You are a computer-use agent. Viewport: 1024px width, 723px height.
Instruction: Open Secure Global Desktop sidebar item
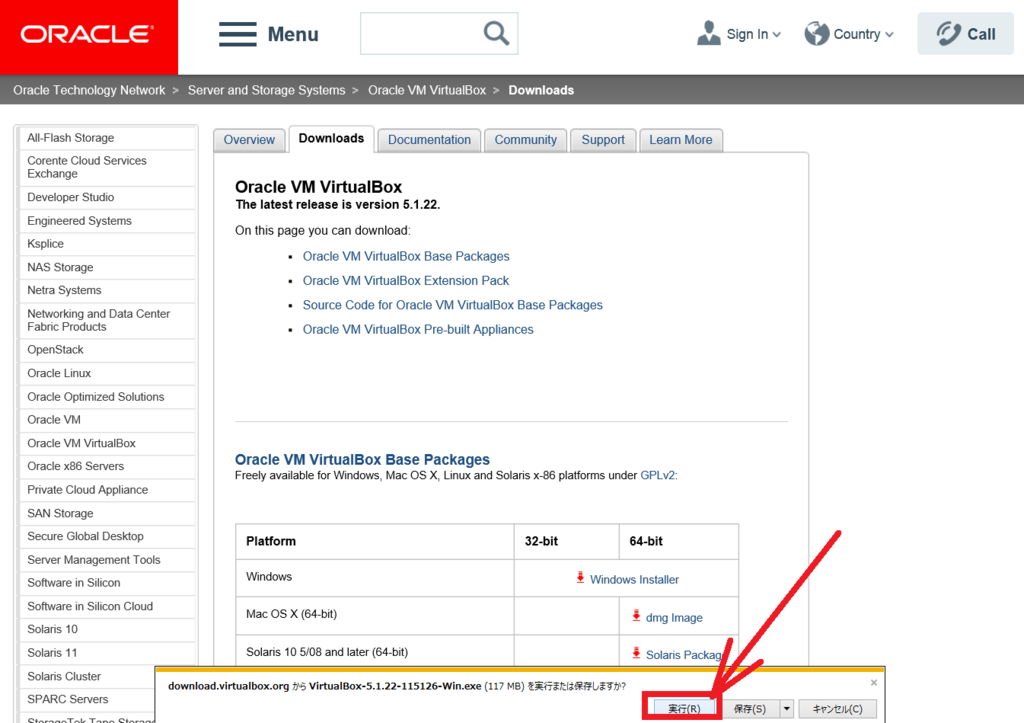tap(85, 536)
